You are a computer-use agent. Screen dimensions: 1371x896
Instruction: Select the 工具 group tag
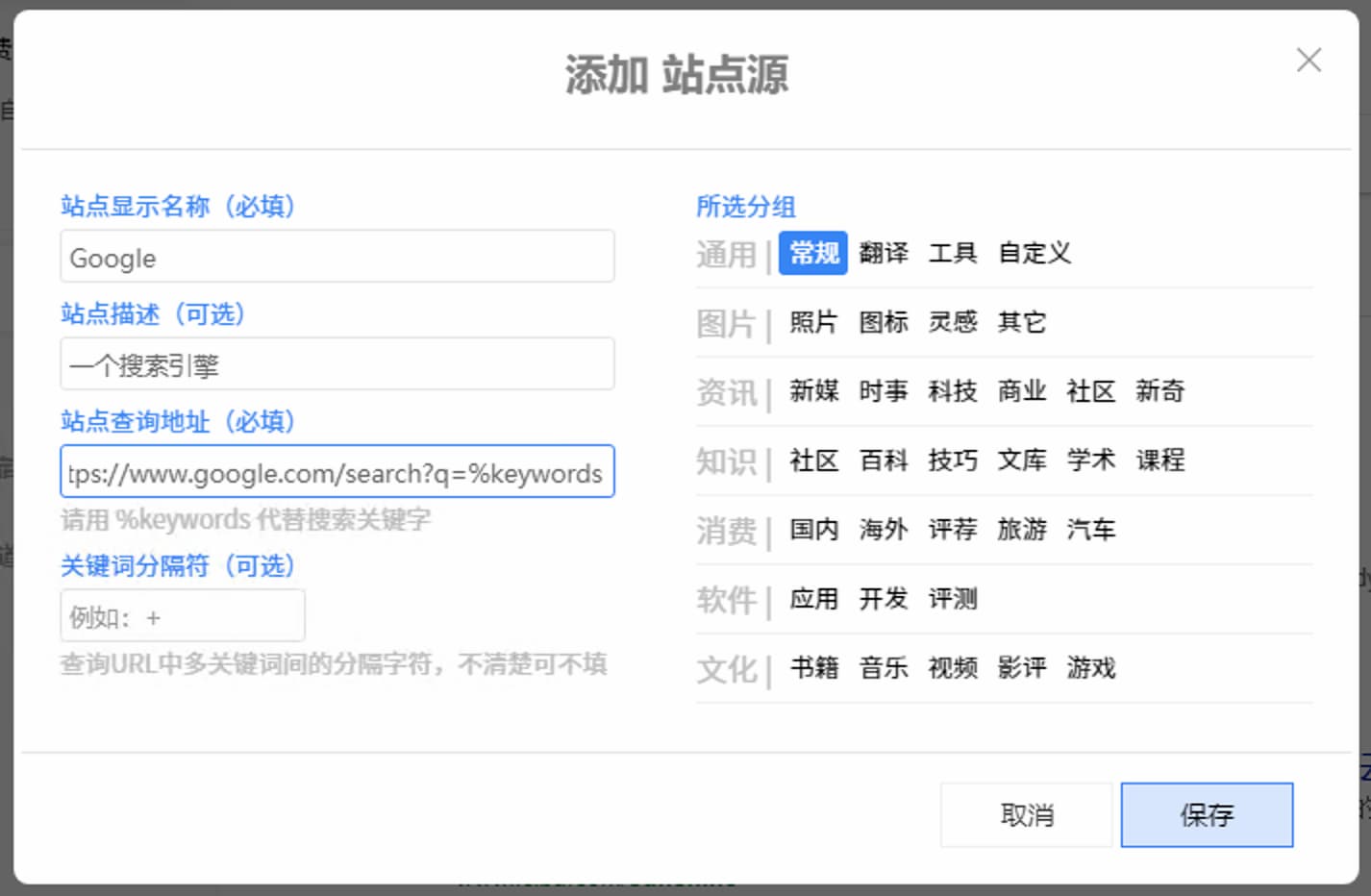pyautogui.click(x=953, y=253)
